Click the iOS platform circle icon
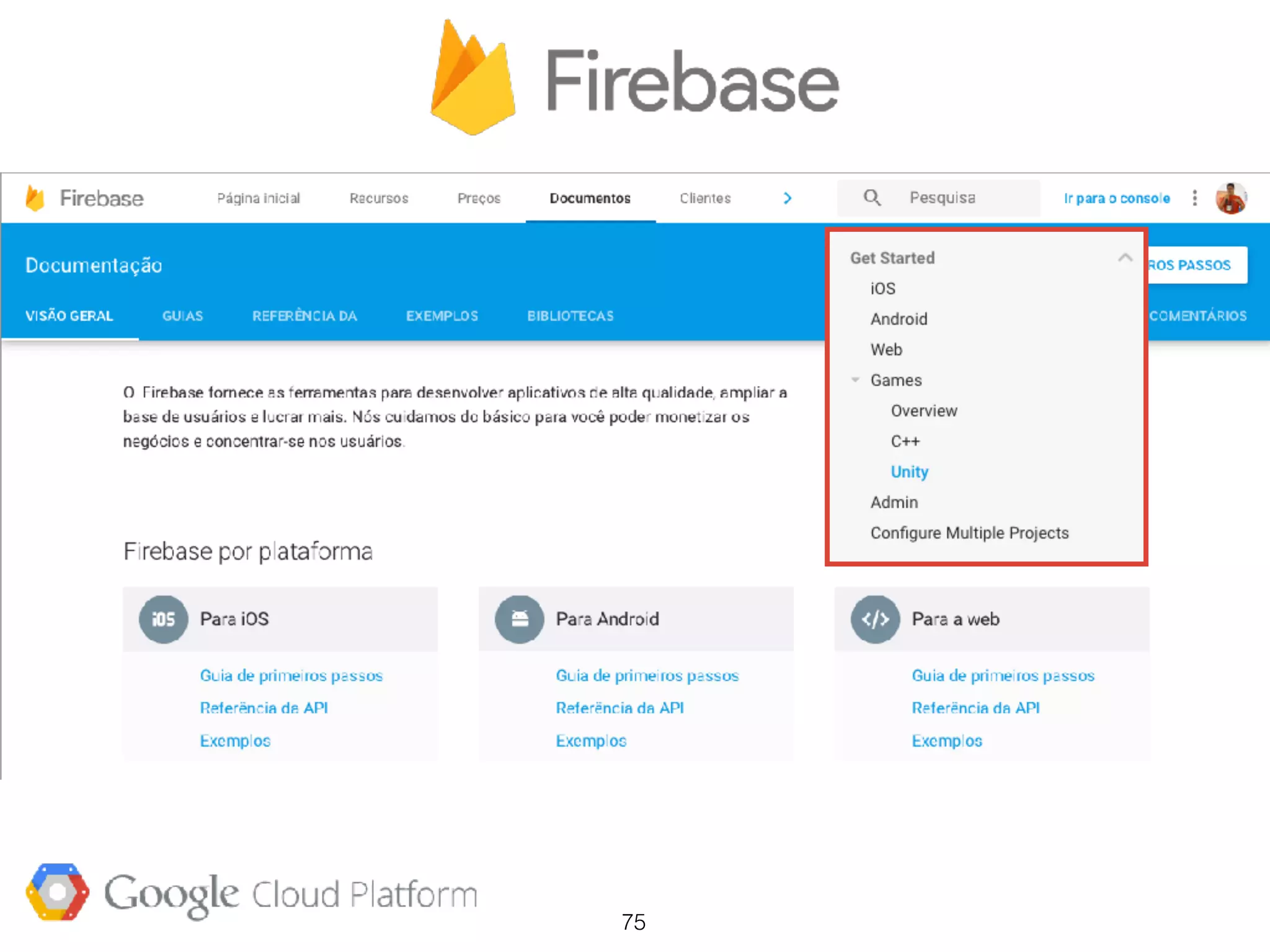This screenshot has height=952, width=1270. coord(163,619)
